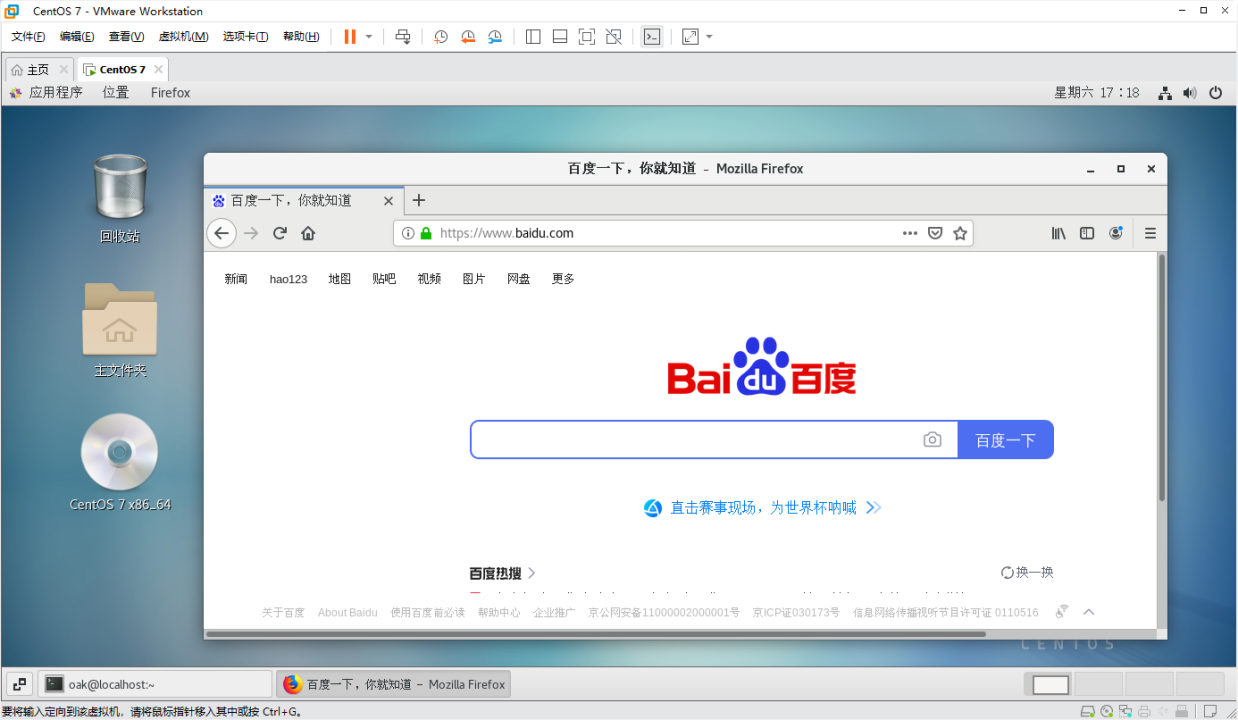Select the 回收站 trash desktop icon
Image resolution: width=1238 pixels, height=720 pixels.
pyautogui.click(x=120, y=198)
